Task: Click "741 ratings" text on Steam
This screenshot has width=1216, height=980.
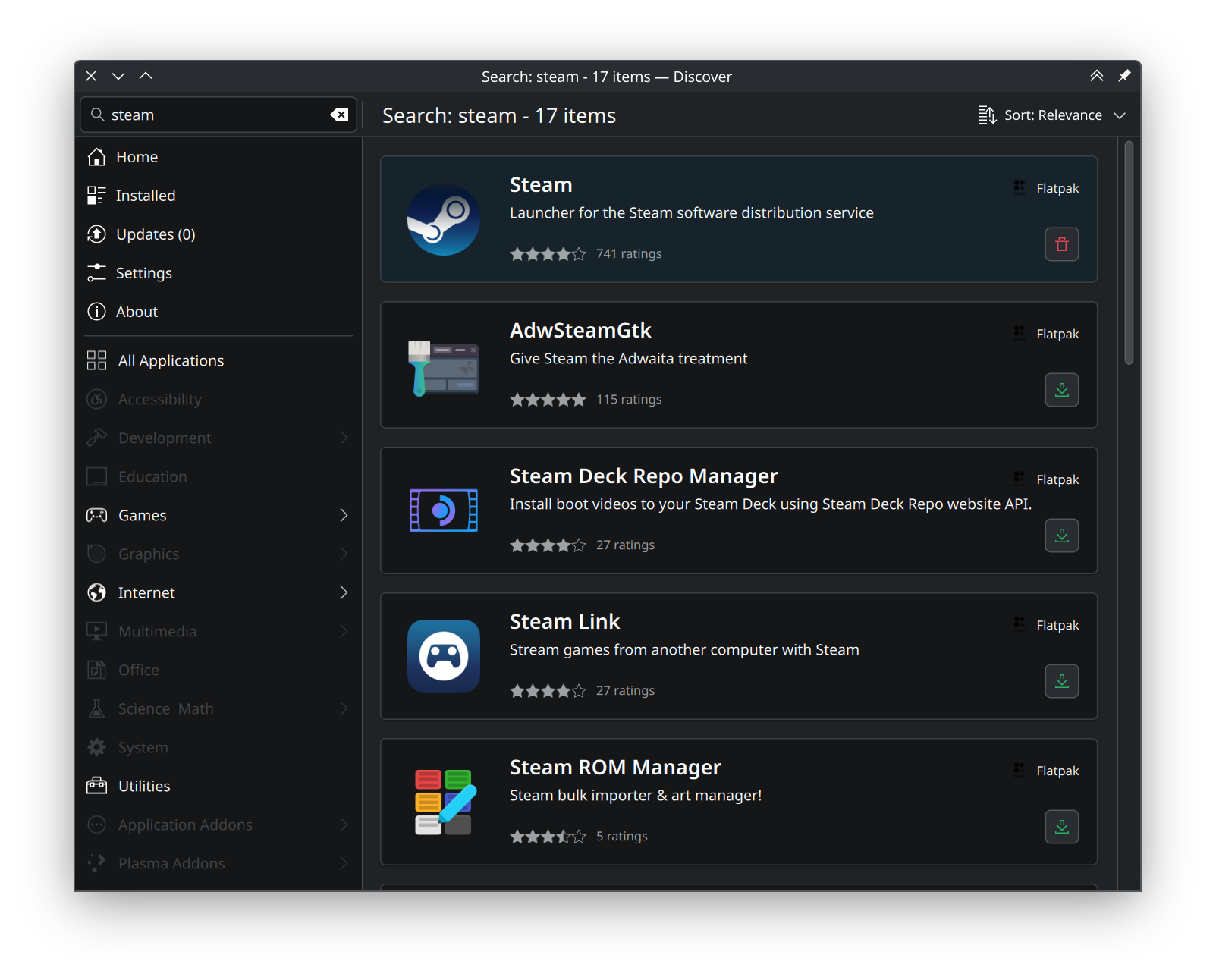Action: coord(629,254)
